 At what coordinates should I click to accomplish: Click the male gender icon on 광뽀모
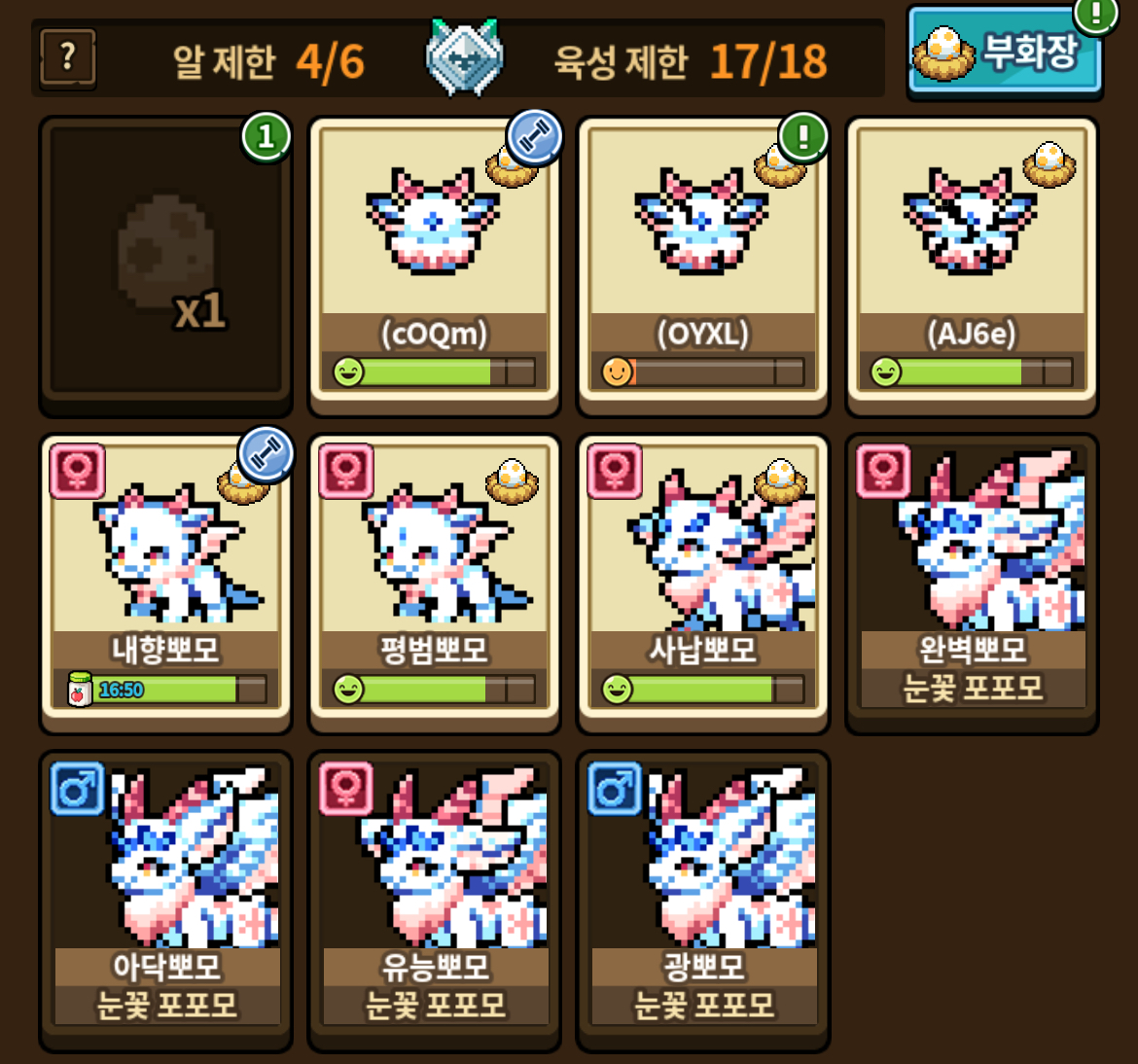click(x=615, y=788)
